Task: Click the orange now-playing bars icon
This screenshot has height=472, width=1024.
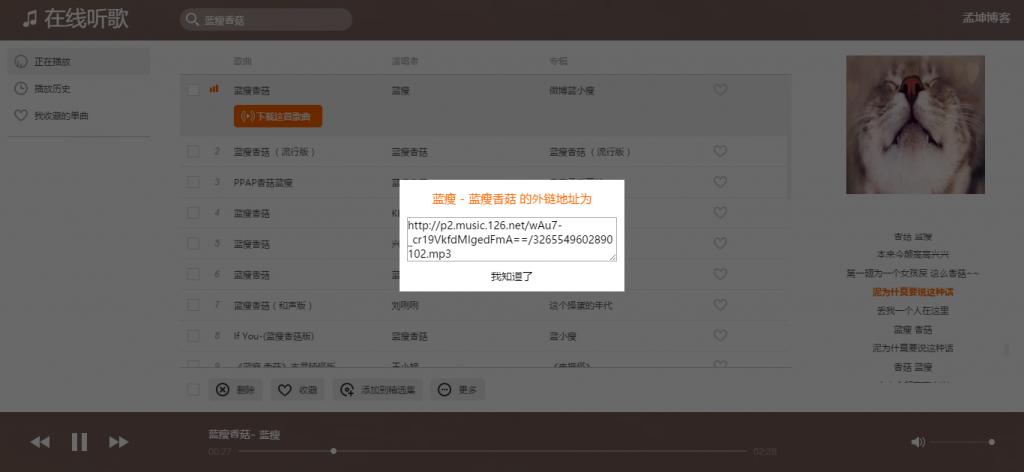Action: coord(214,89)
